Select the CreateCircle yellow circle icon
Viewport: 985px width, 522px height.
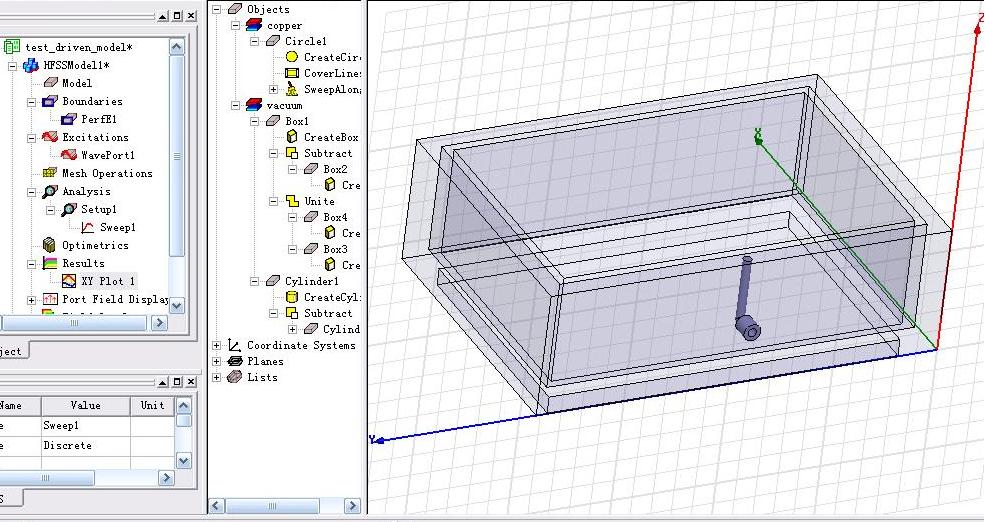pos(291,57)
